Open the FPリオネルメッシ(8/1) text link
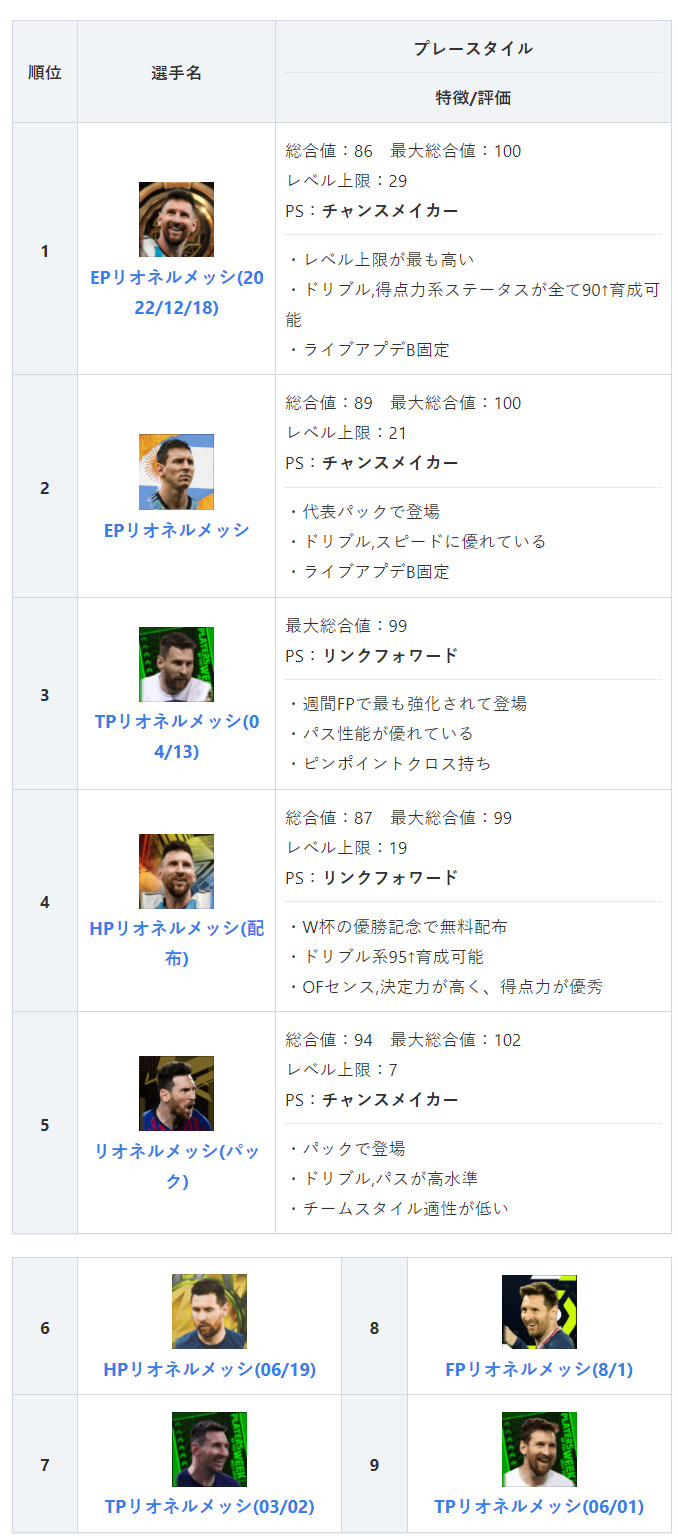 (x=539, y=1369)
